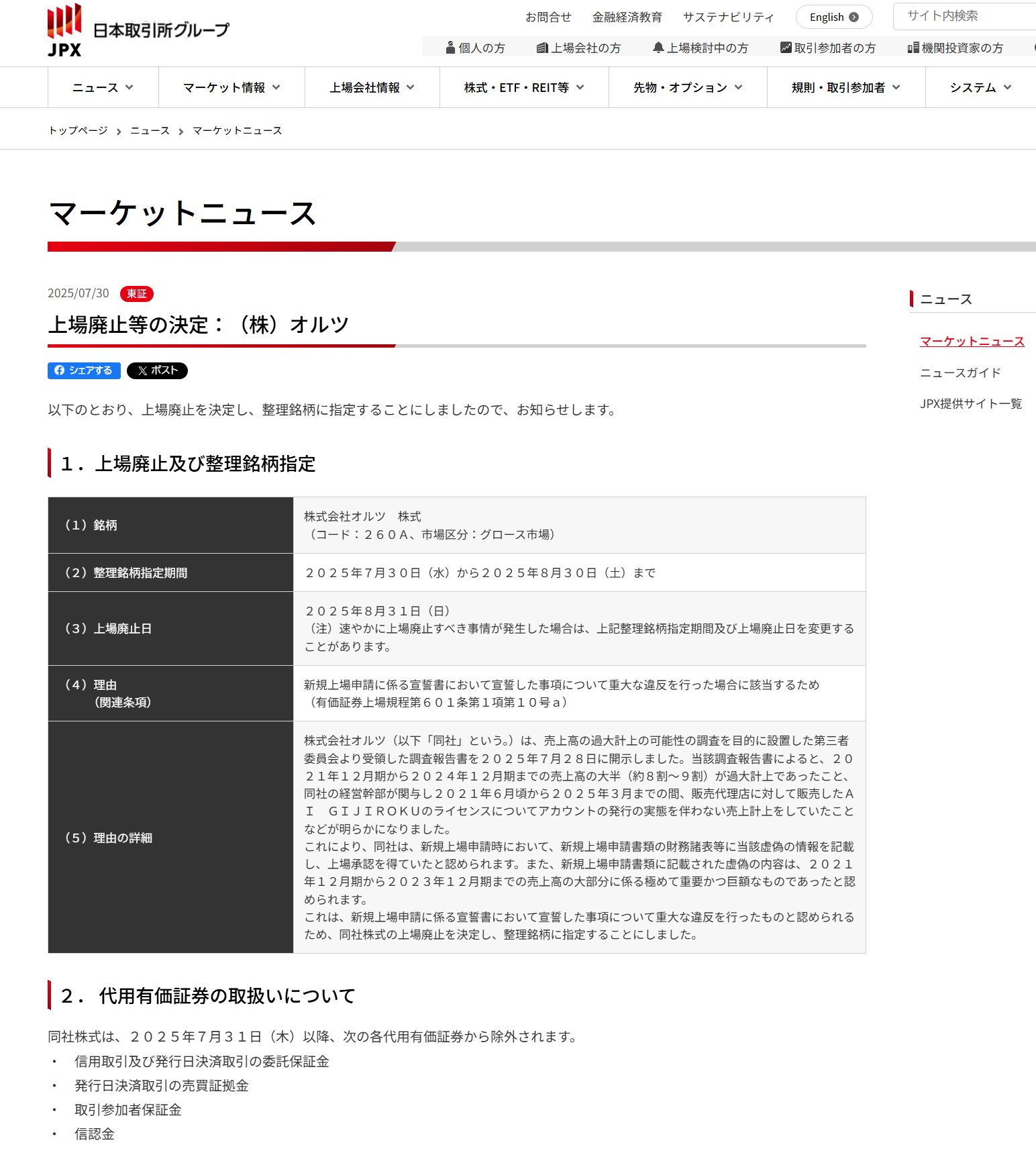Open 個人の方 audience tab
This screenshot has width=1036, height=1157.
pyautogui.click(x=476, y=48)
